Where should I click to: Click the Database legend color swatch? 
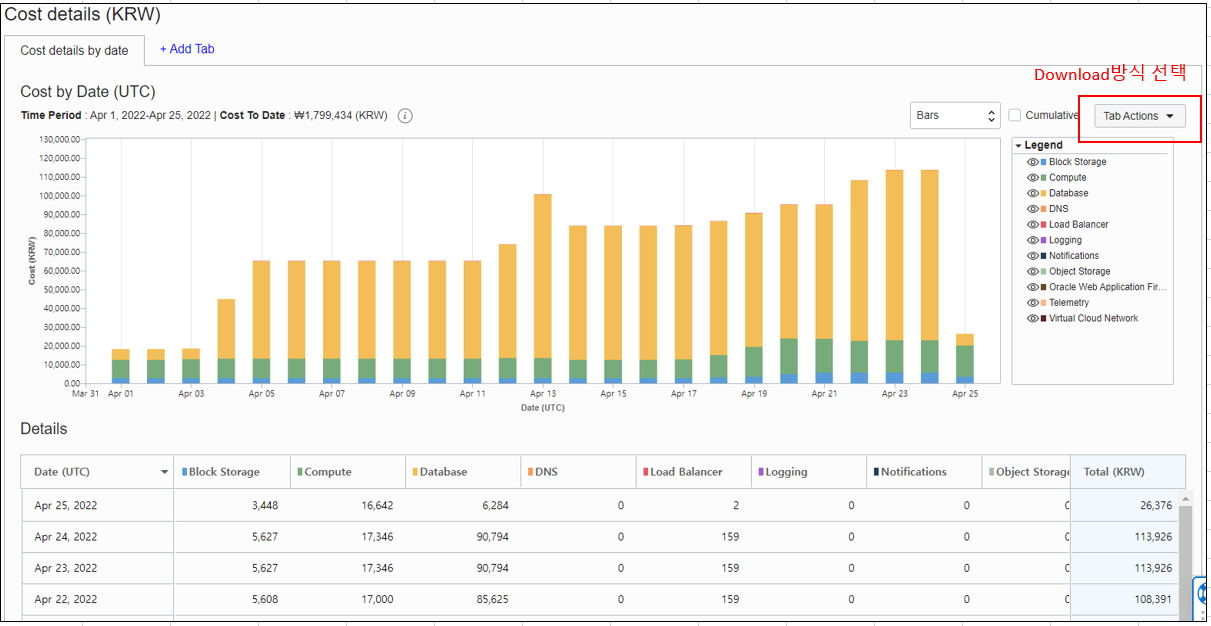(1044, 193)
